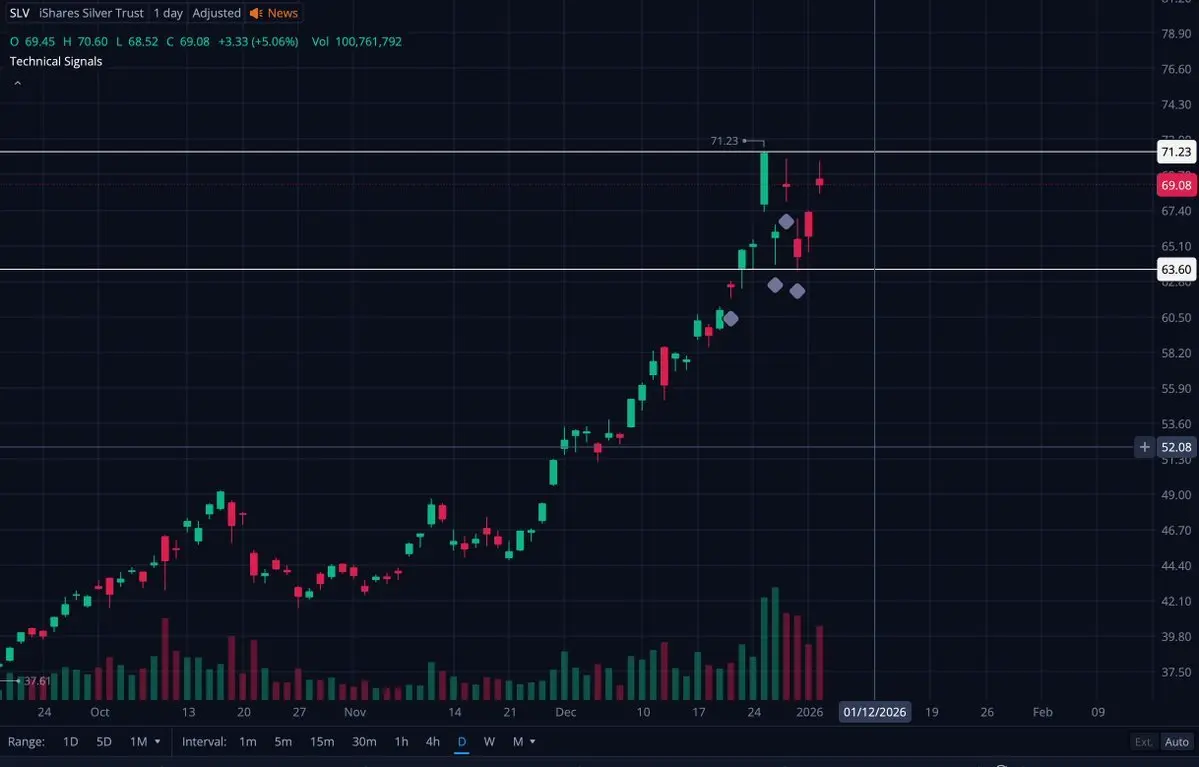The height and width of the screenshot is (767, 1199).
Task: Click the Feb date axis label
Action: pyautogui.click(x=1042, y=712)
